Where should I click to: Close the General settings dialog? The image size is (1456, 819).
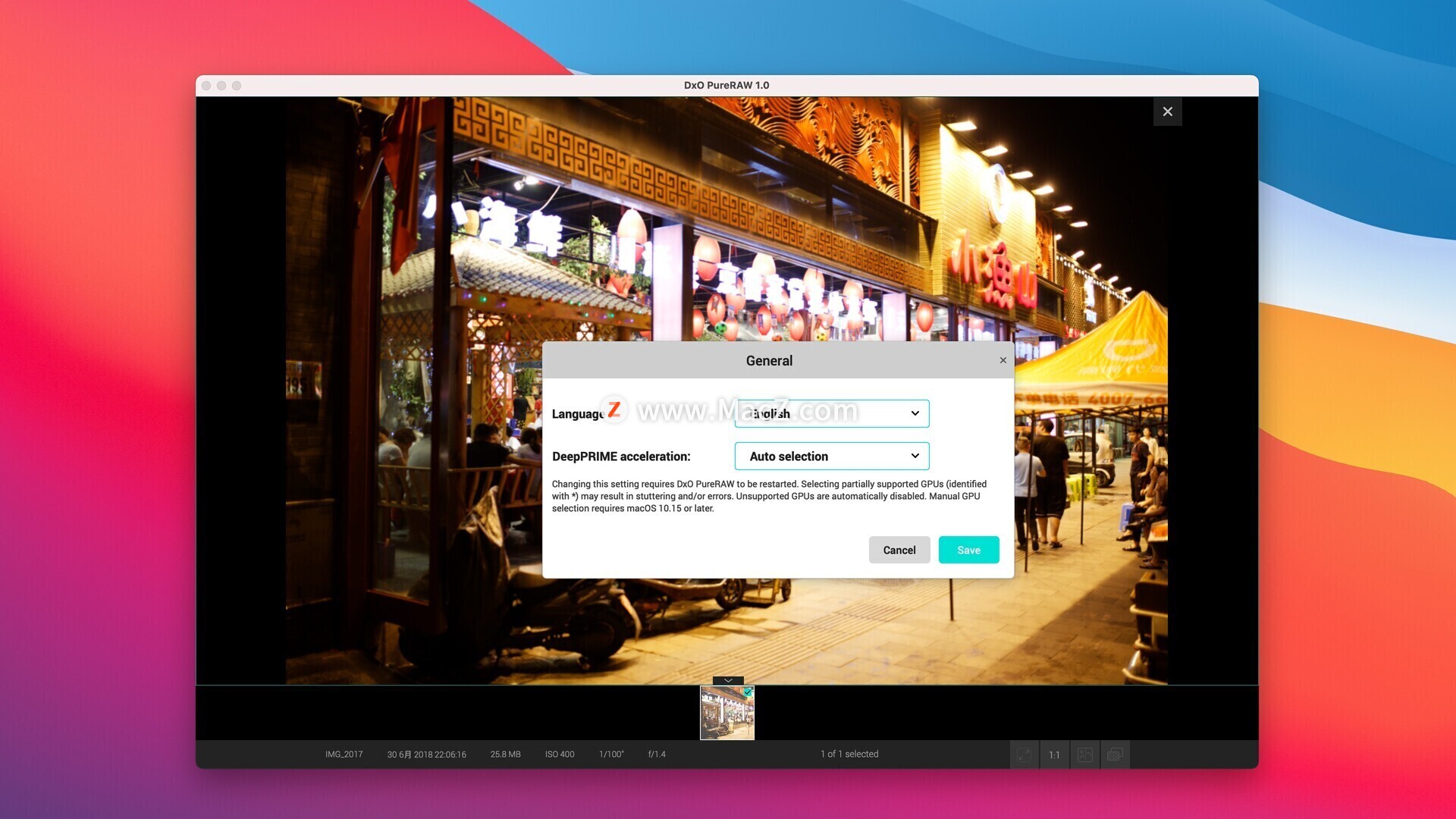(1003, 360)
